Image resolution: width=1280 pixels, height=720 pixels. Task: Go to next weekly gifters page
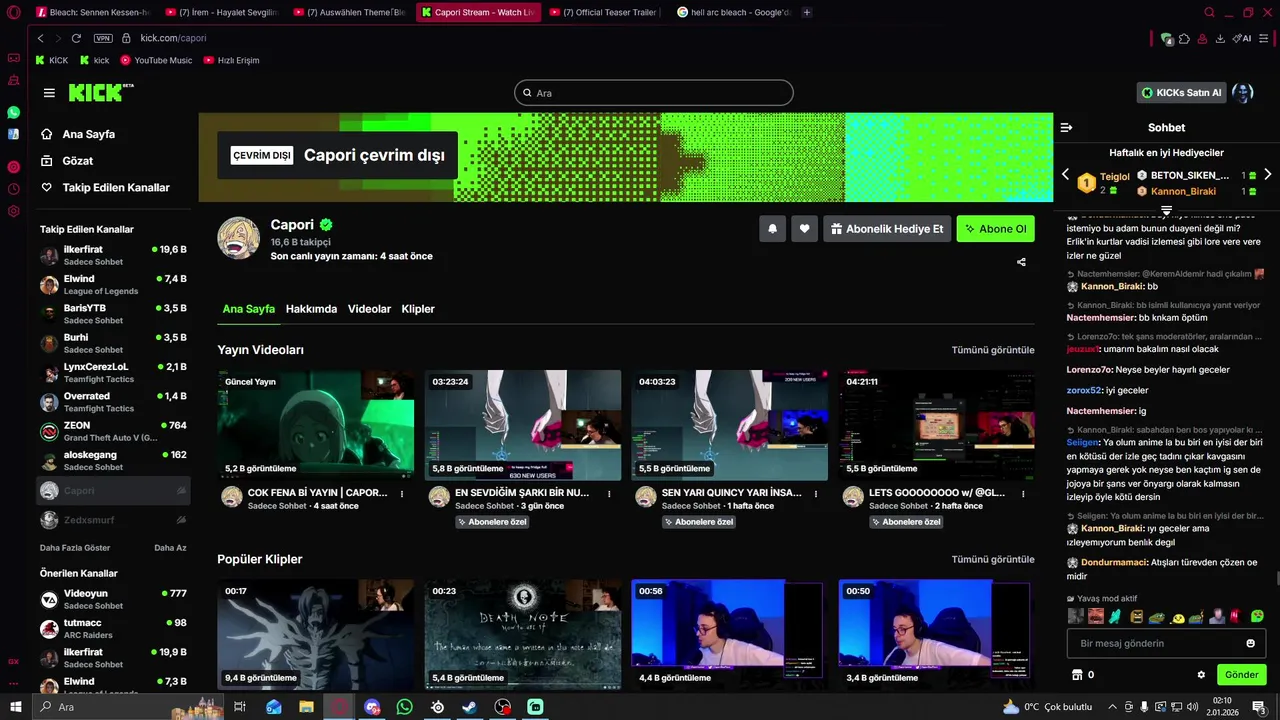click(x=1267, y=175)
